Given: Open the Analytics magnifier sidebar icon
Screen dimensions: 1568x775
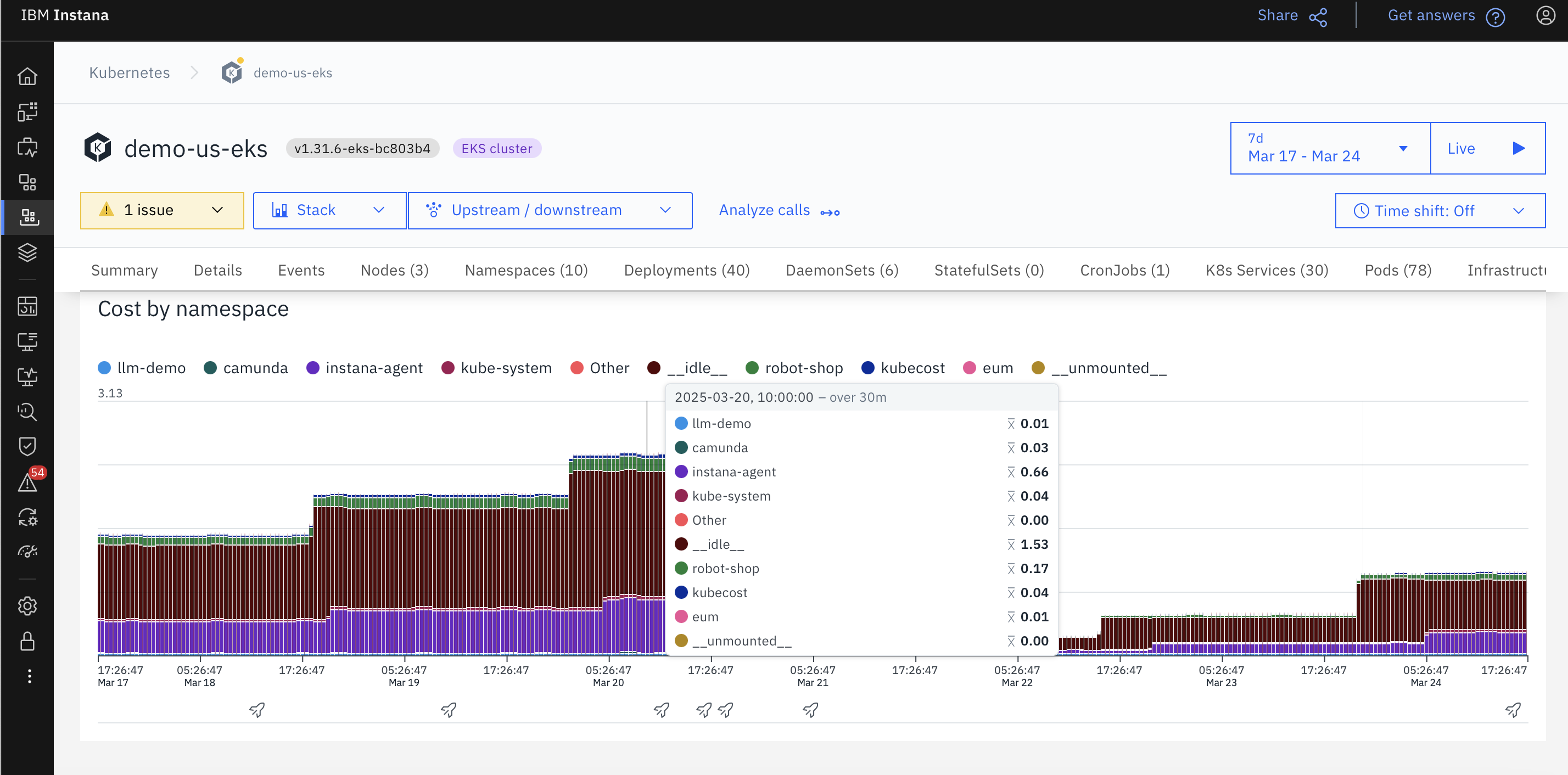Looking at the screenshot, I should click(28, 412).
